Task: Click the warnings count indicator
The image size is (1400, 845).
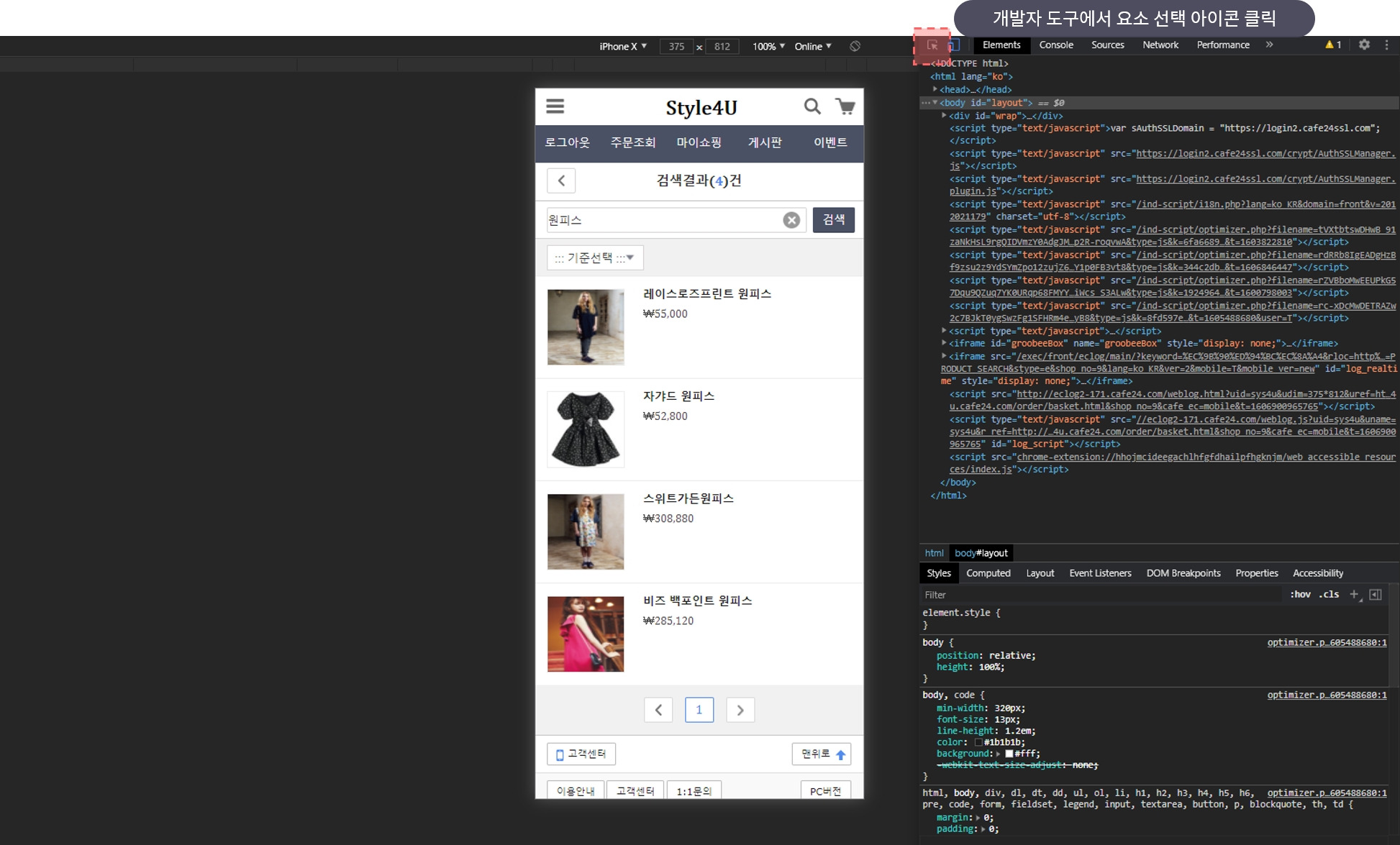Action: (x=1333, y=45)
